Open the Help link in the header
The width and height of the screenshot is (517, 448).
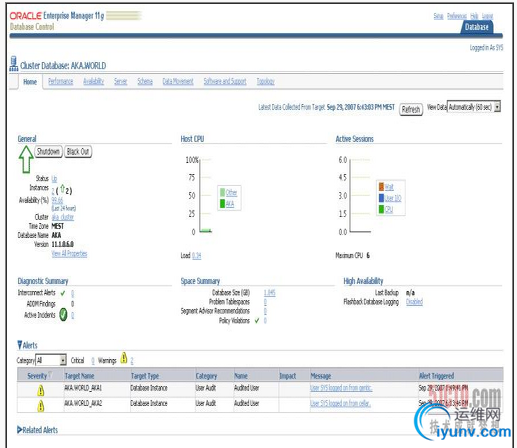click(474, 16)
